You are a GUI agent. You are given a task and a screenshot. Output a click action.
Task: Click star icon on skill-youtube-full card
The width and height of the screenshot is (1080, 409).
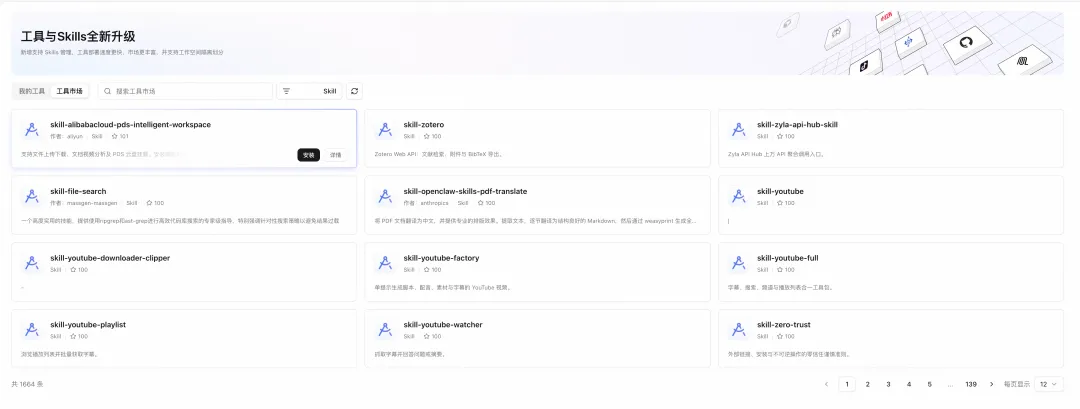(x=780, y=270)
